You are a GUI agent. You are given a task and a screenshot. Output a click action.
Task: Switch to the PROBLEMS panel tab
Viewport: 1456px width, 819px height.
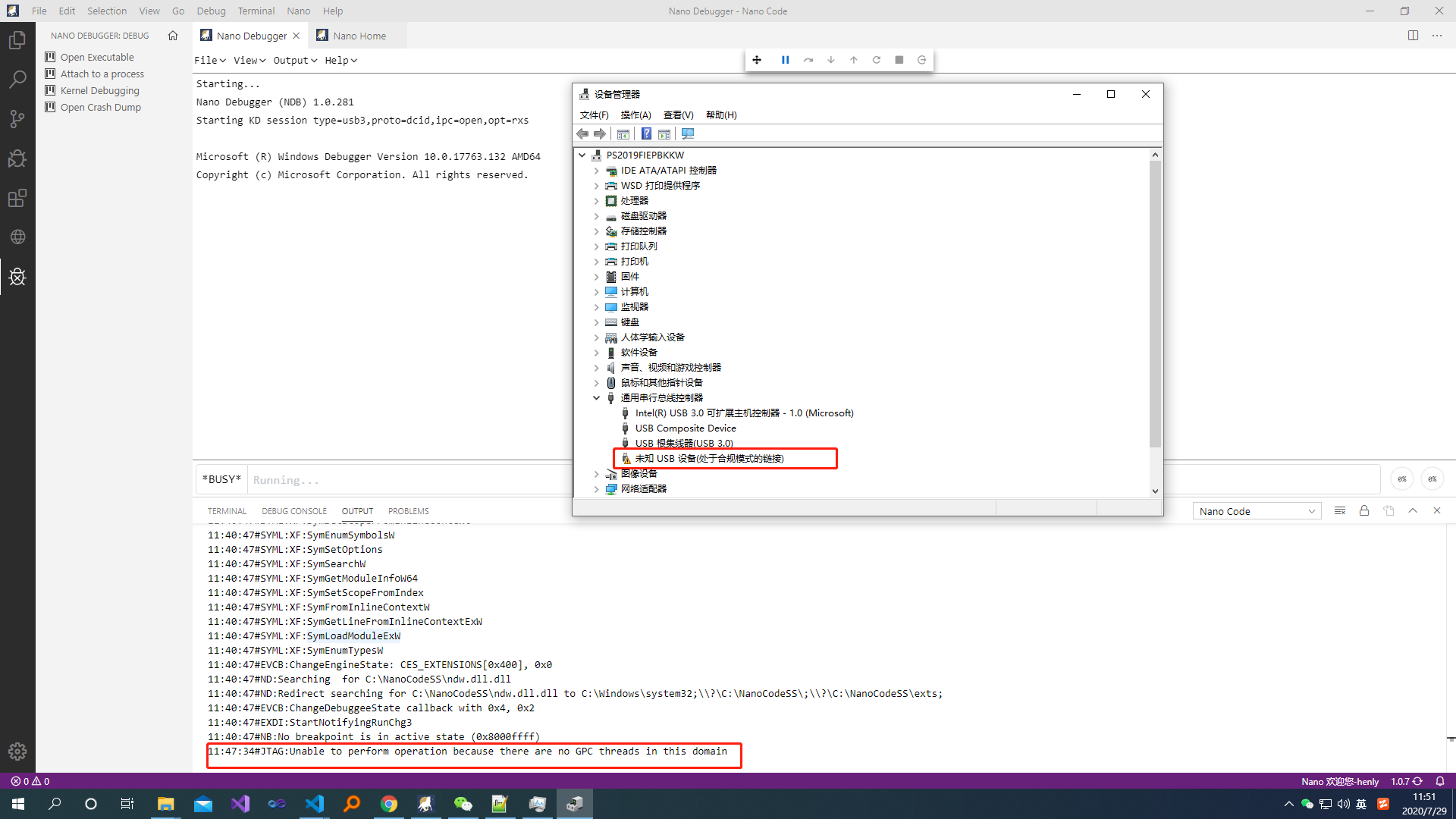coord(408,511)
